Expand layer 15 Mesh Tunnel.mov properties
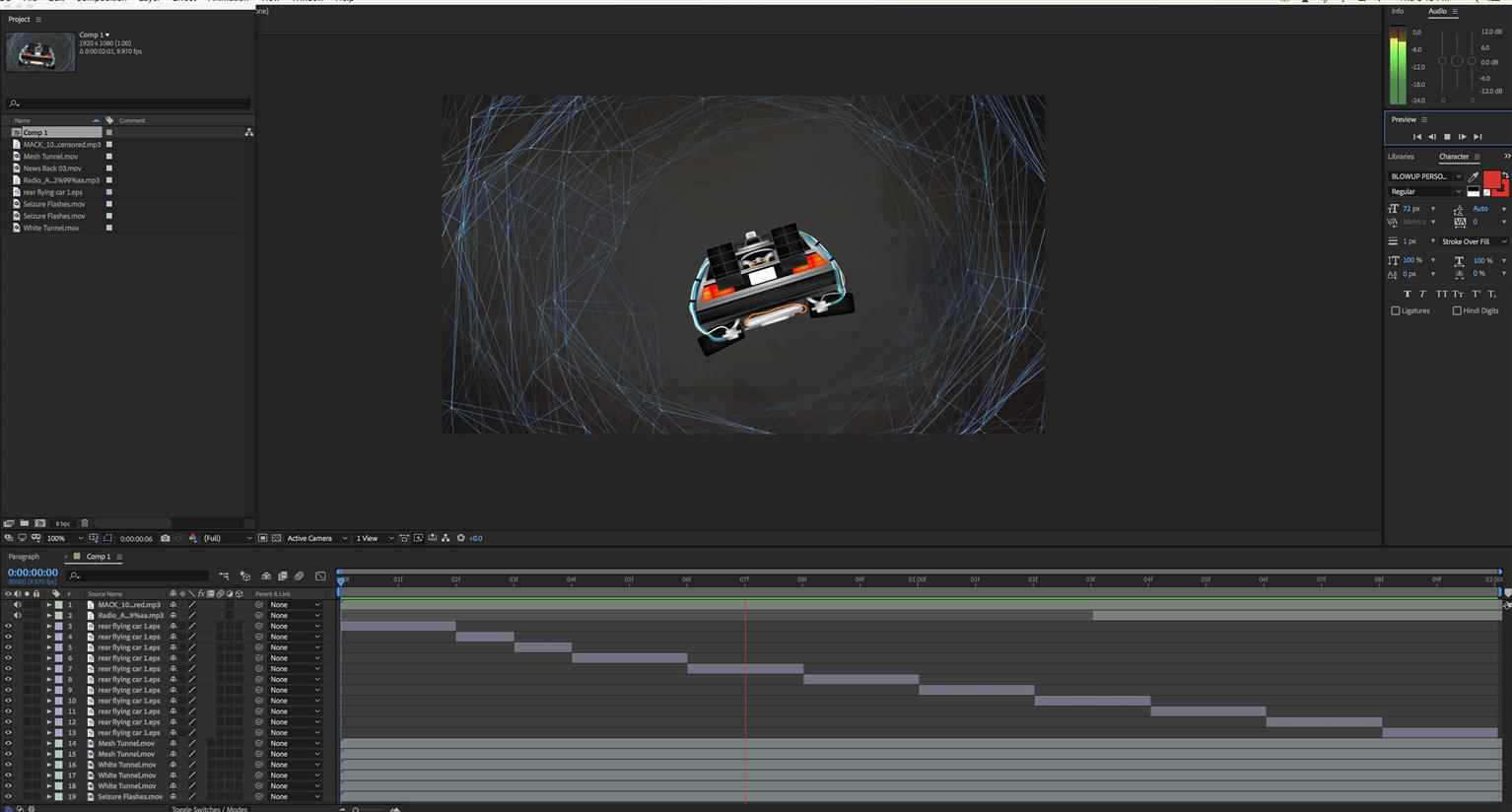Image resolution: width=1512 pixels, height=812 pixels. (49, 754)
